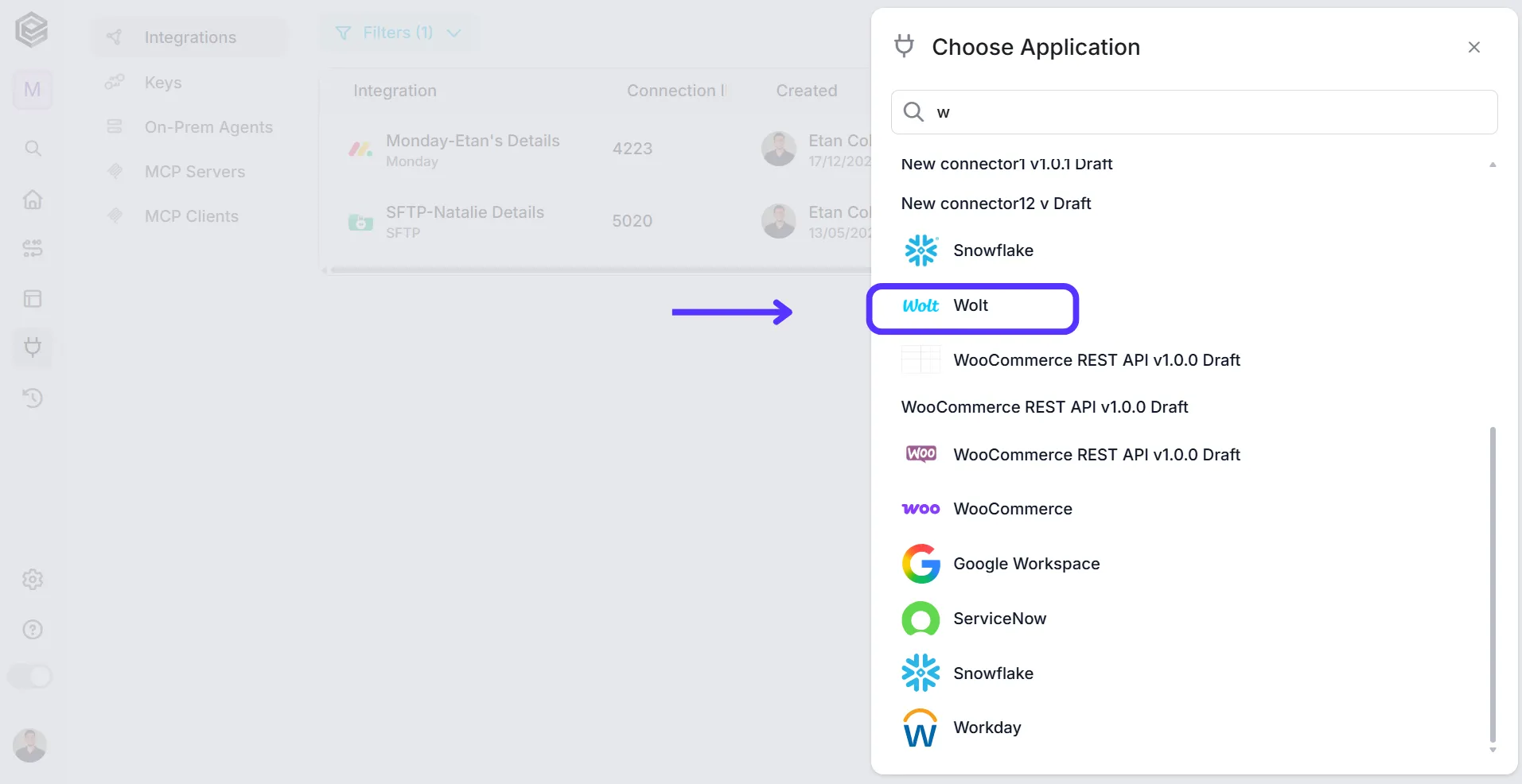Select the Wolt application
The width and height of the screenshot is (1522, 784).
(x=972, y=307)
